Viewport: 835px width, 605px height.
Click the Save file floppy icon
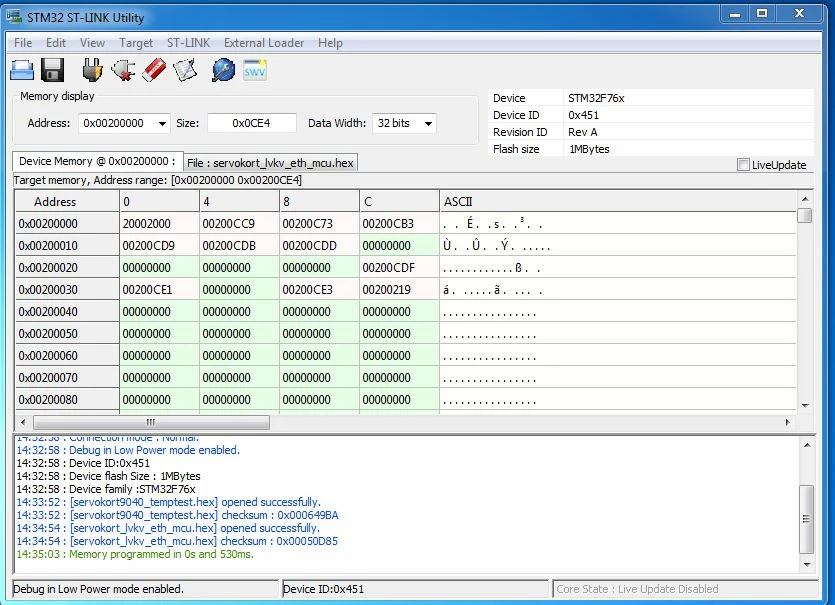pyautogui.click(x=52, y=70)
